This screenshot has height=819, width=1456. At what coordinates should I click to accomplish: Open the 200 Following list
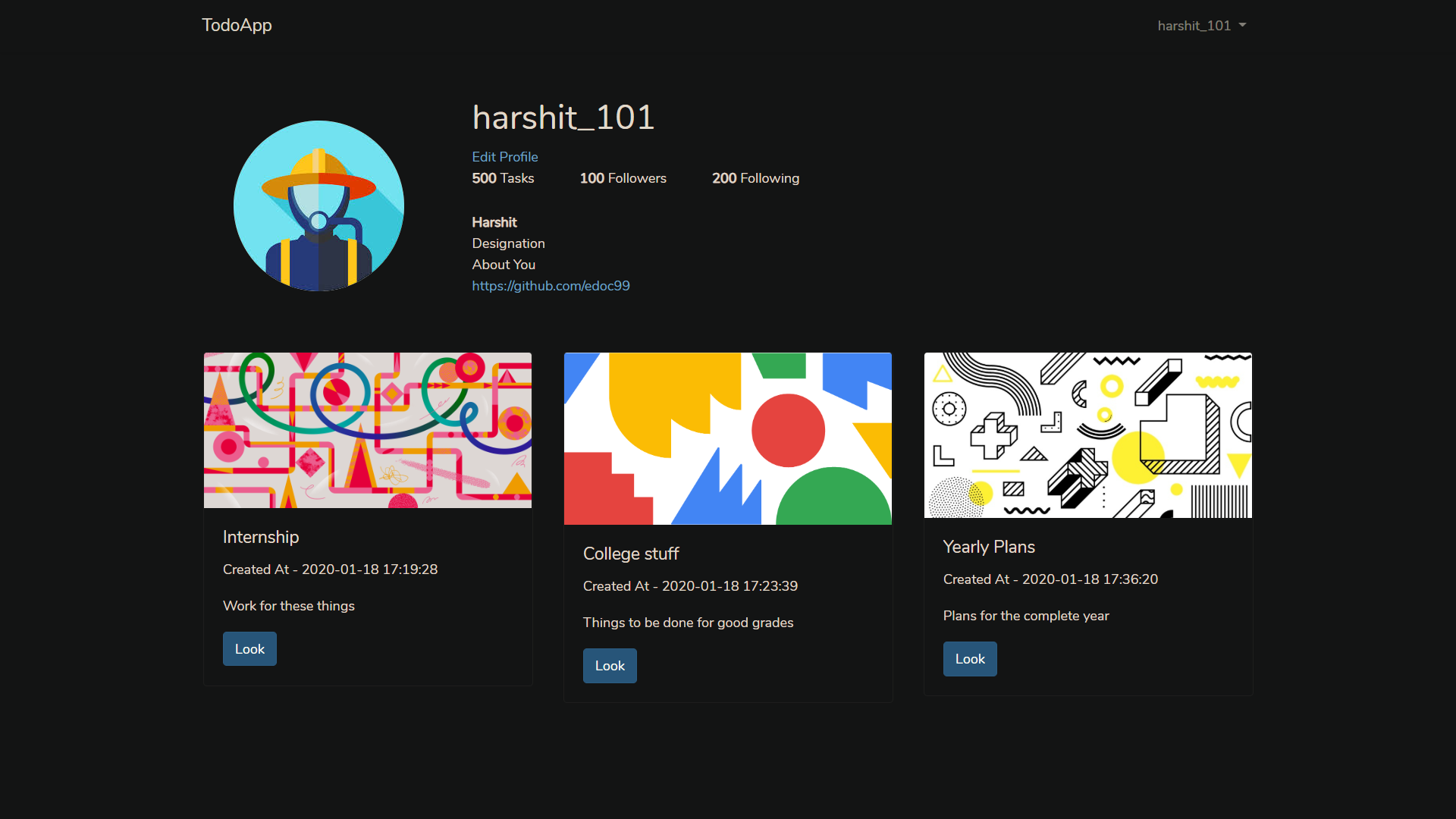point(755,178)
